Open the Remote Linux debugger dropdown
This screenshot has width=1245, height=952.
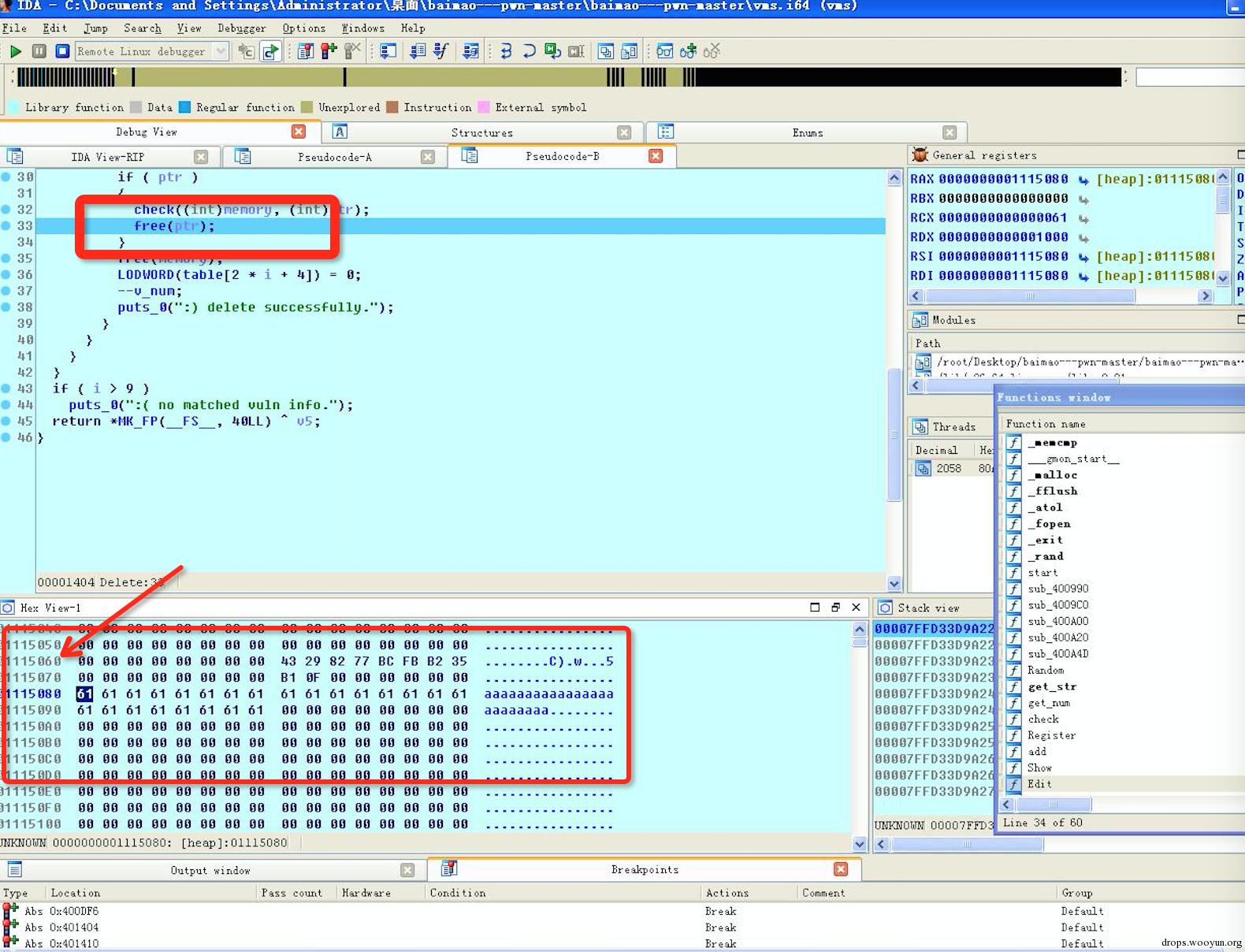click(221, 52)
